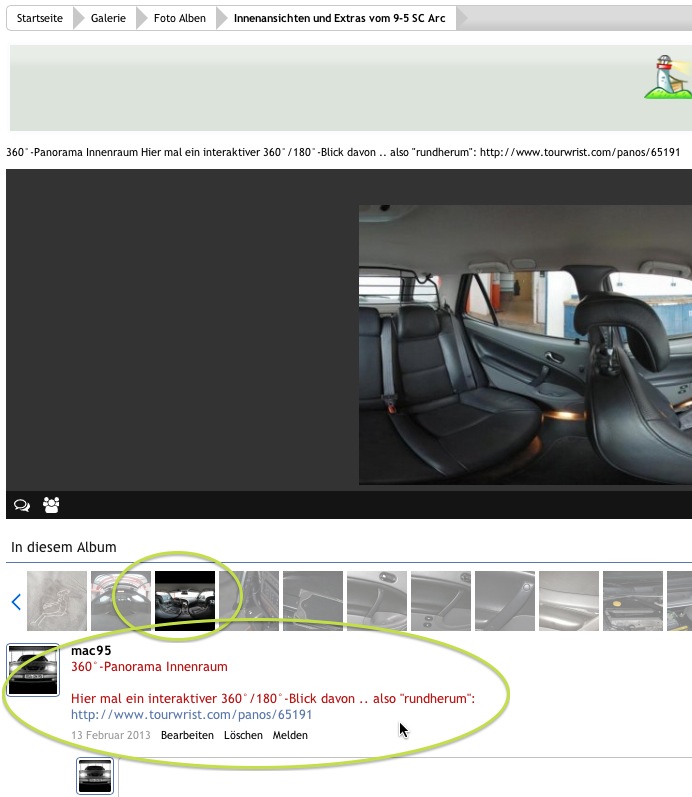Go to previous album thumbnails with left chevron
The height and width of the screenshot is (797, 692).
point(16,602)
